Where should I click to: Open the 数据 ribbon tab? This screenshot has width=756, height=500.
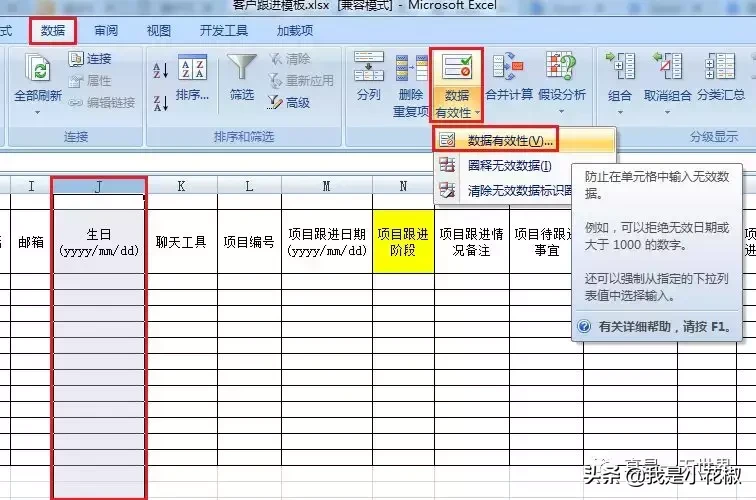tap(53, 31)
